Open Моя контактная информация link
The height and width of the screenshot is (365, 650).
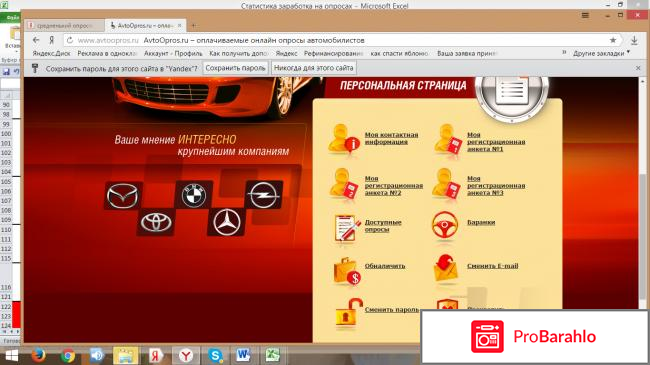pos(392,138)
